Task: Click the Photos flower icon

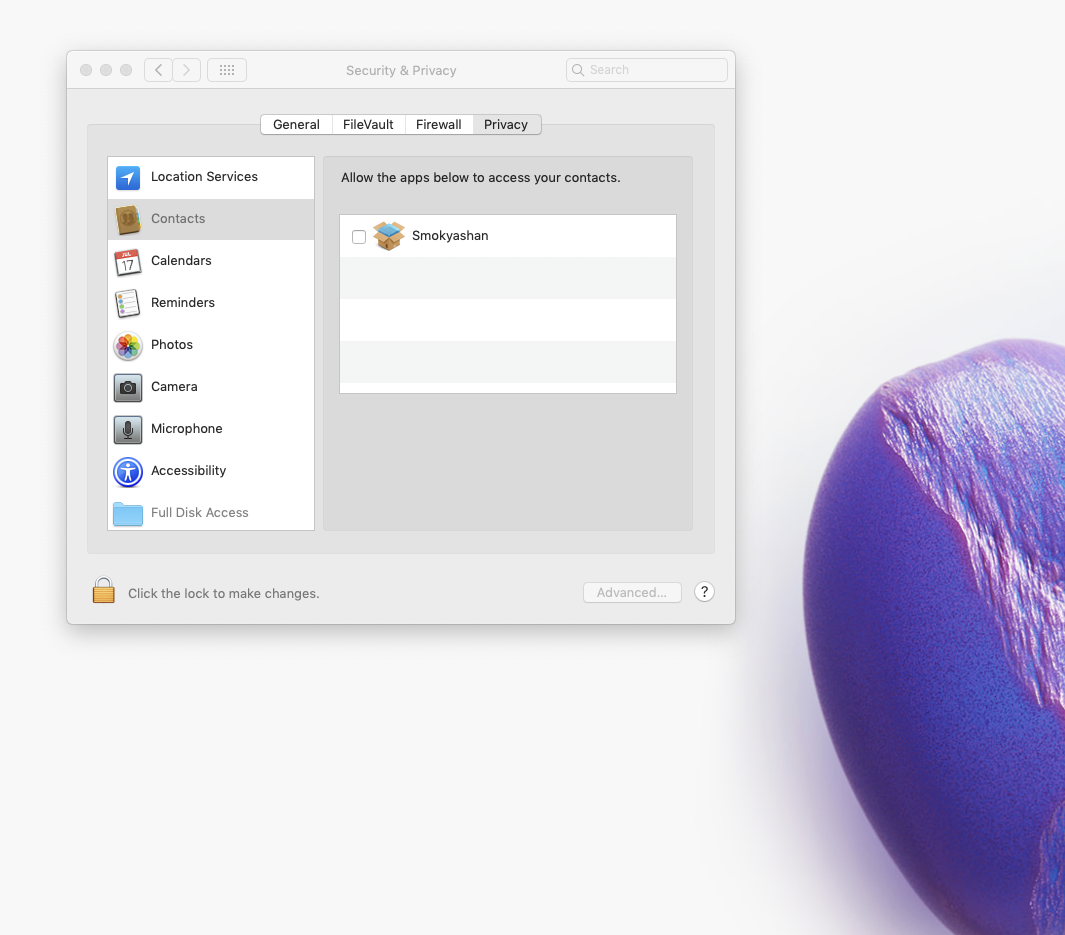Action: coord(128,346)
